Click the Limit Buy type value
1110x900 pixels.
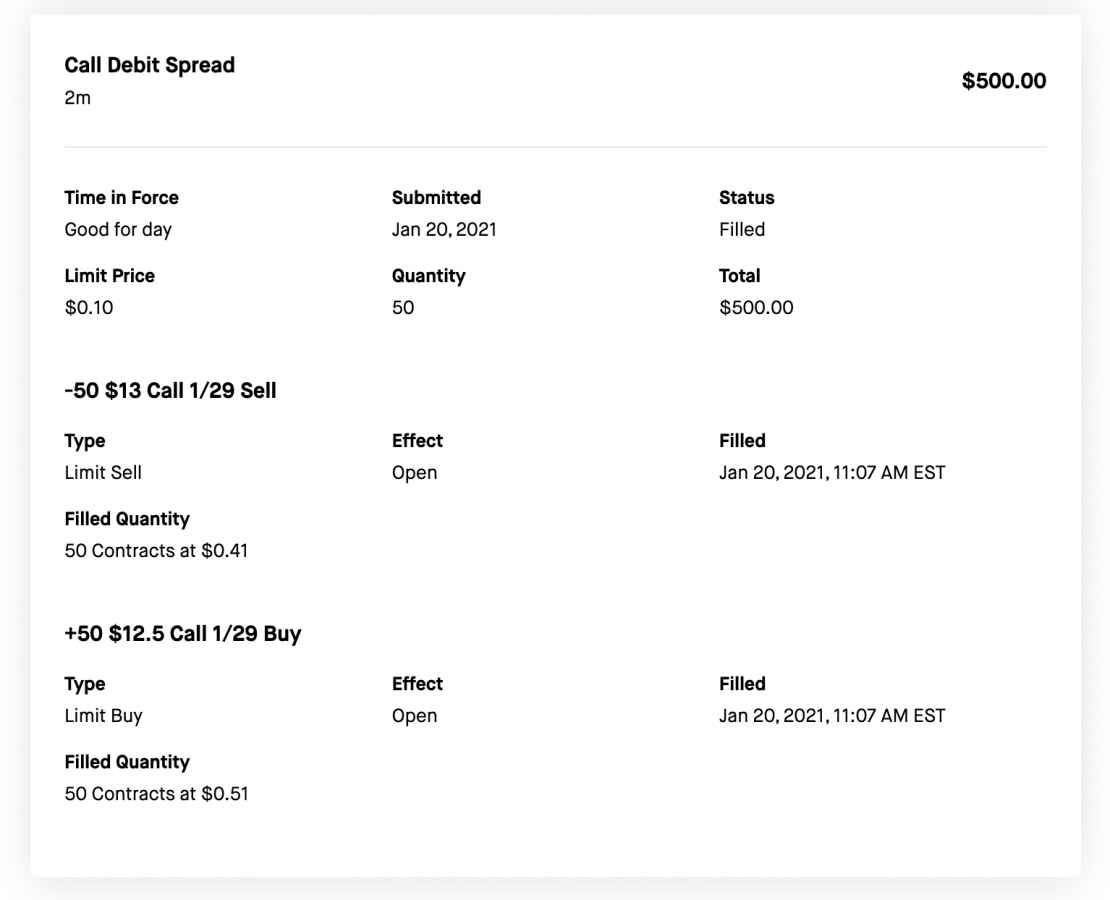click(103, 715)
